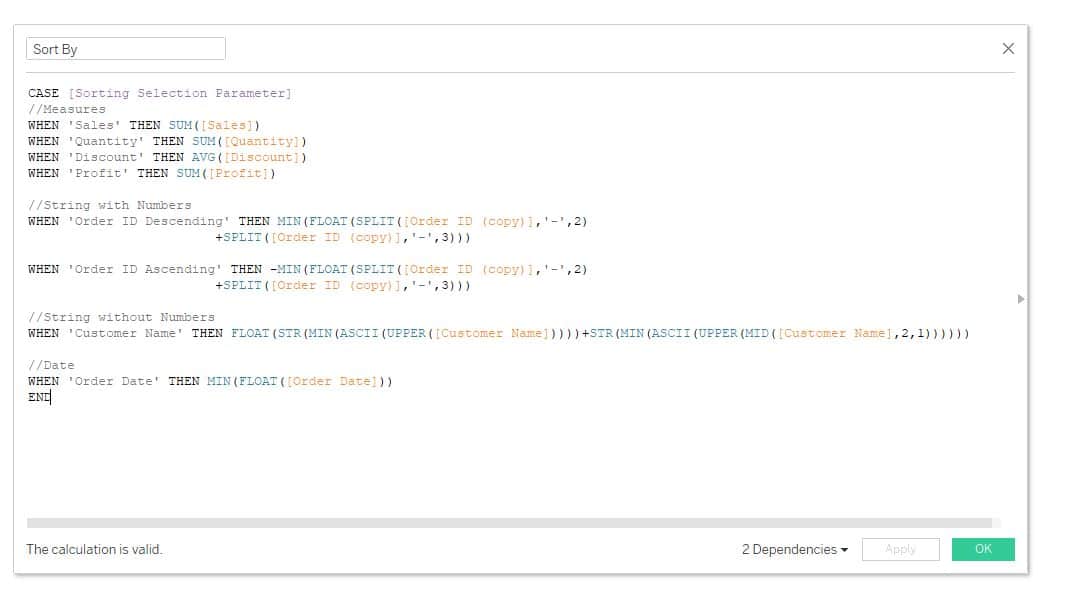The height and width of the screenshot is (616, 1070).
Task: Click the AVG function on the Discount line
Action: pos(203,158)
